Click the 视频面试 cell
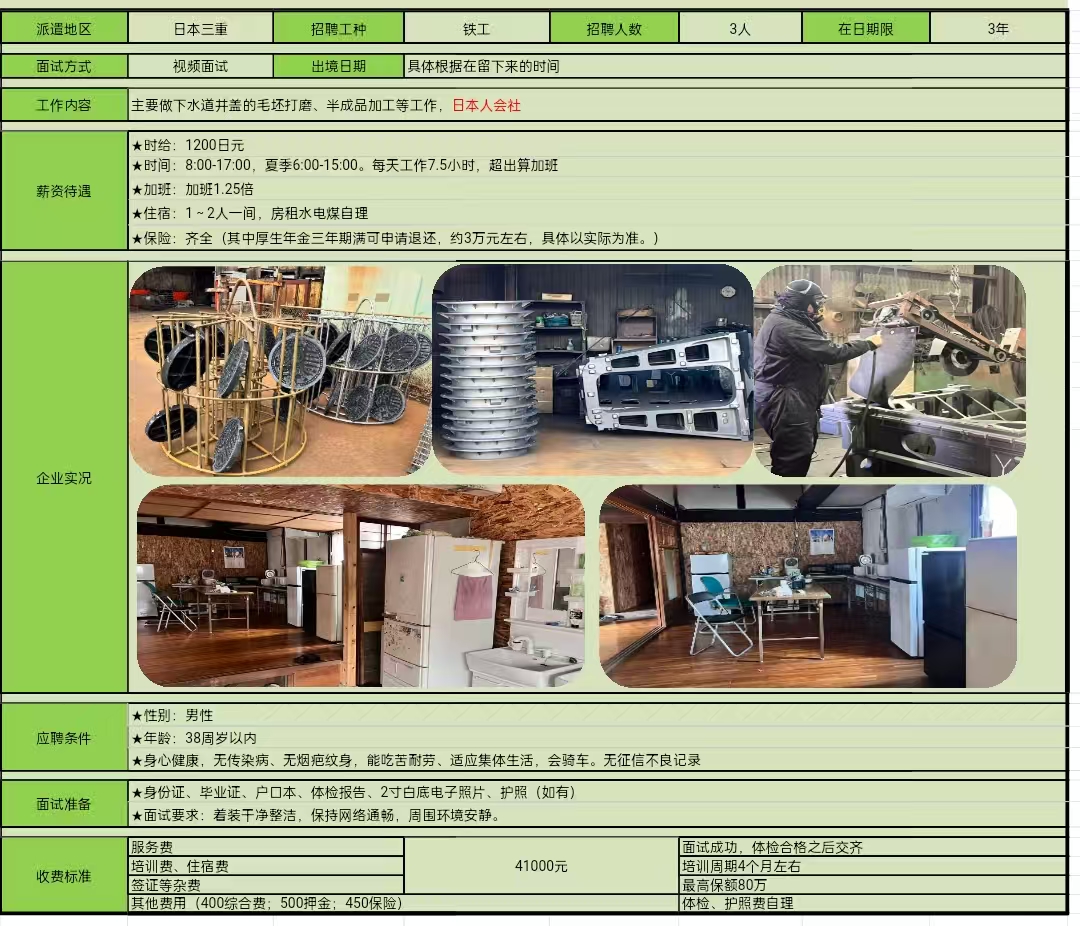The height and width of the screenshot is (926, 1080). pos(200,66)
